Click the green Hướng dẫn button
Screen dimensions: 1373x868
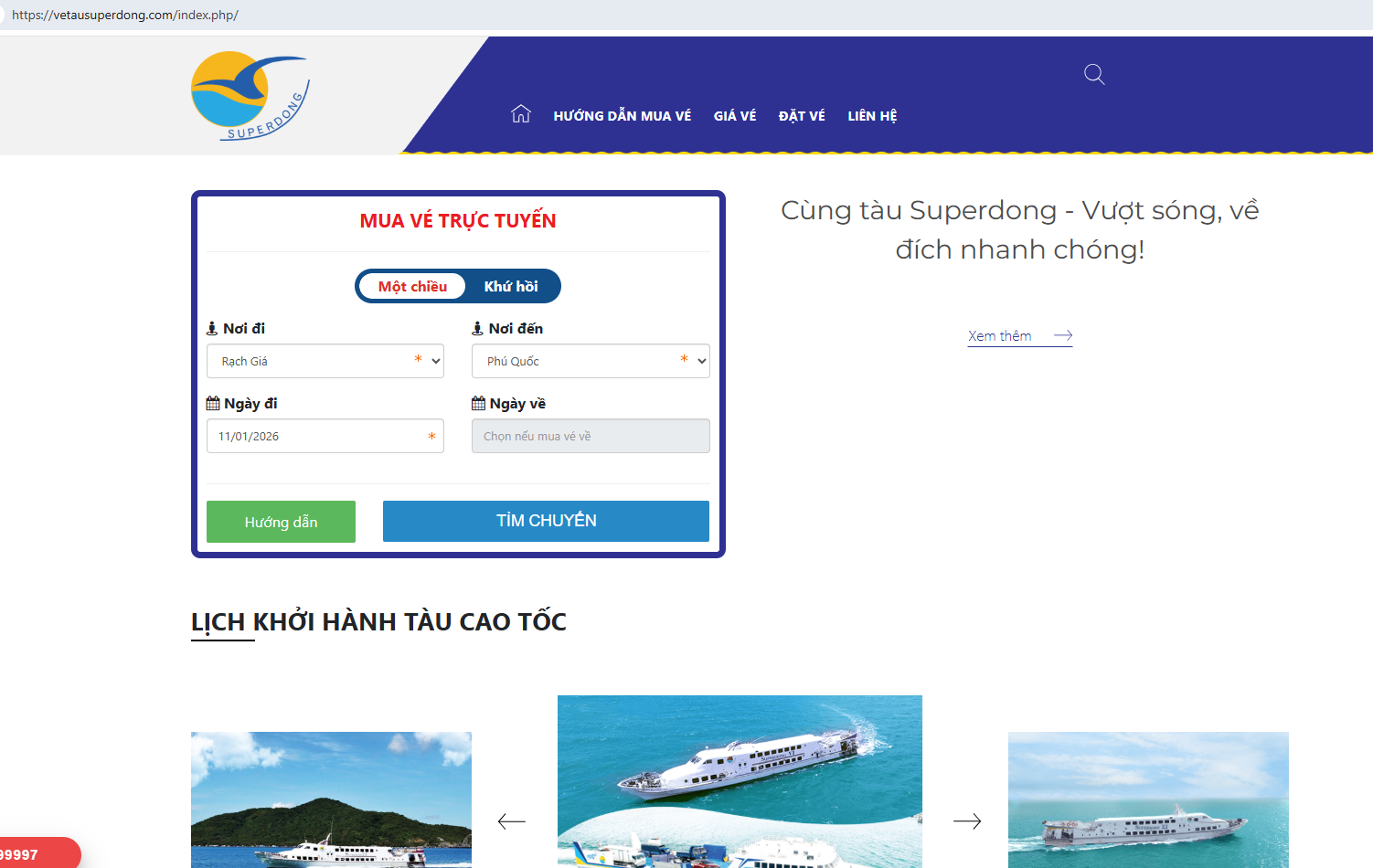click(281, 522)
